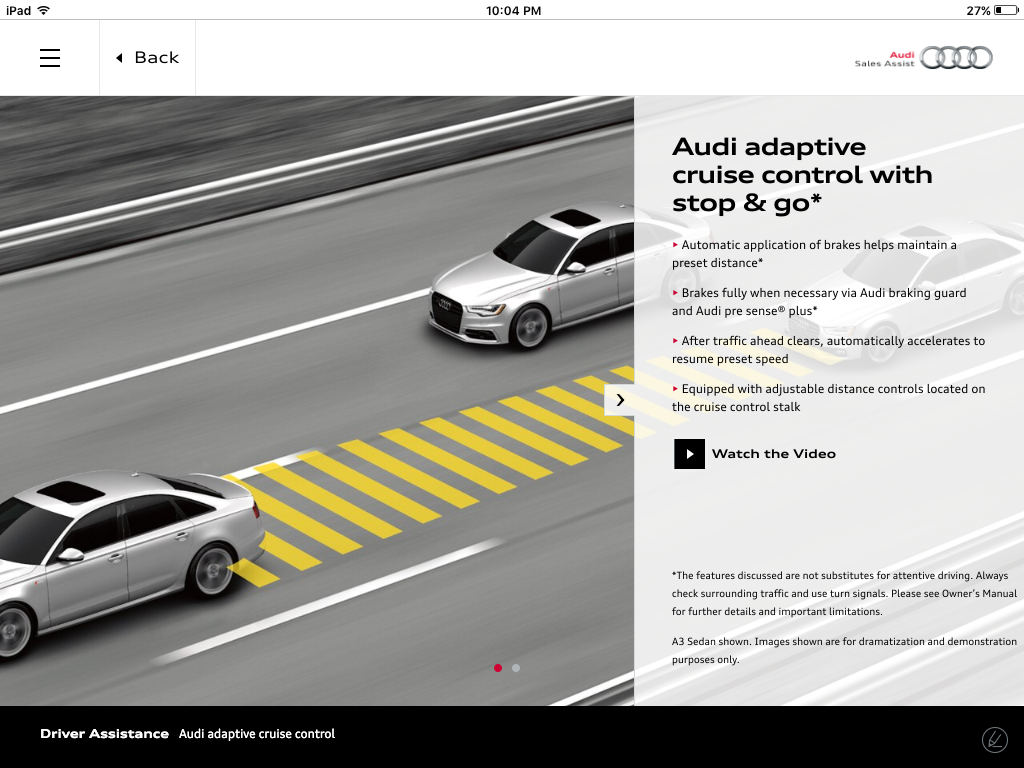Tap the leading silver Audi car in the image
The image size is (1024, 768).
[x=530, y=276]
